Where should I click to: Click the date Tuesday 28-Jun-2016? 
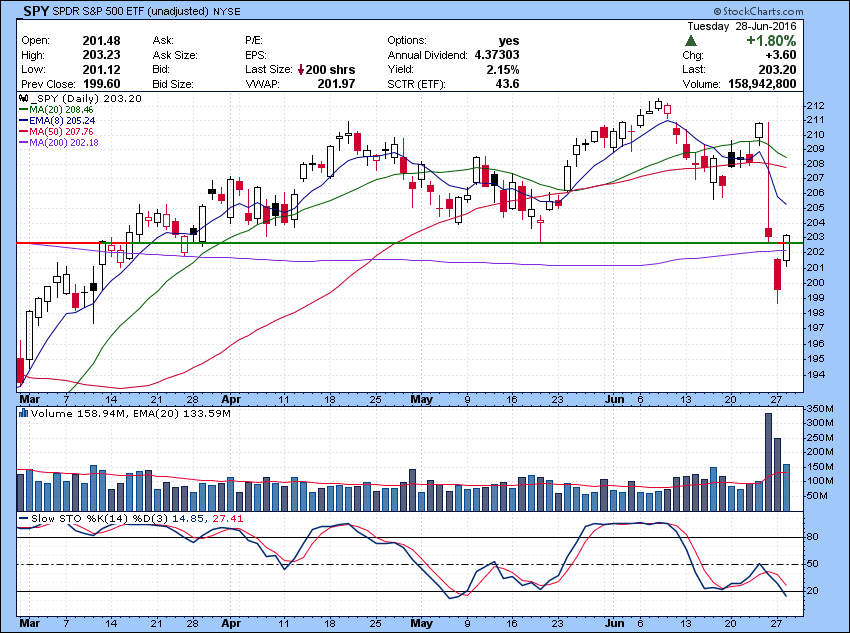click(742, 26)
